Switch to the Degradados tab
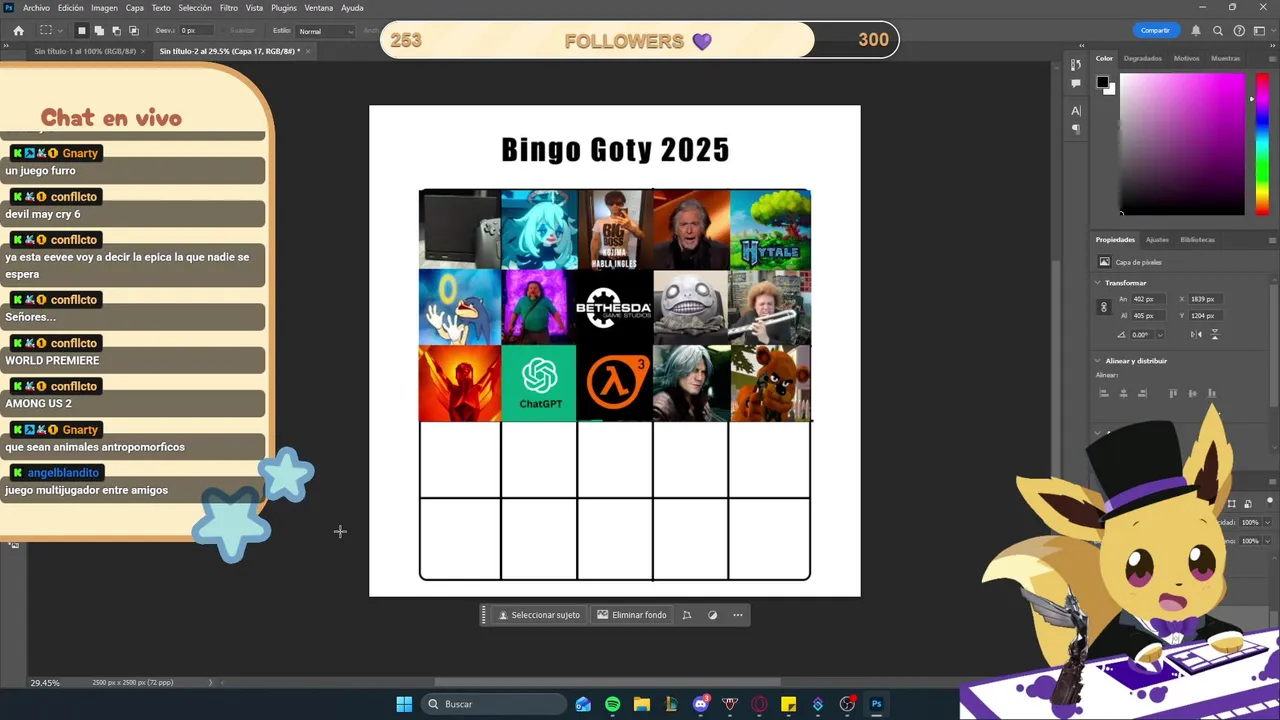The width and height of the screenshot is (1280, 720). coord(1142,58)
